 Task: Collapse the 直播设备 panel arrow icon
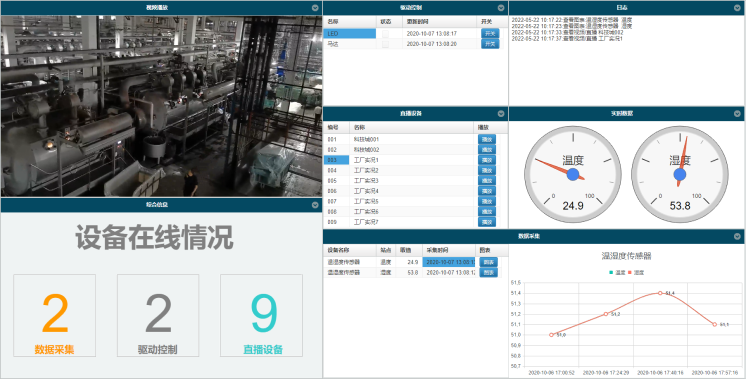point(501,114)
